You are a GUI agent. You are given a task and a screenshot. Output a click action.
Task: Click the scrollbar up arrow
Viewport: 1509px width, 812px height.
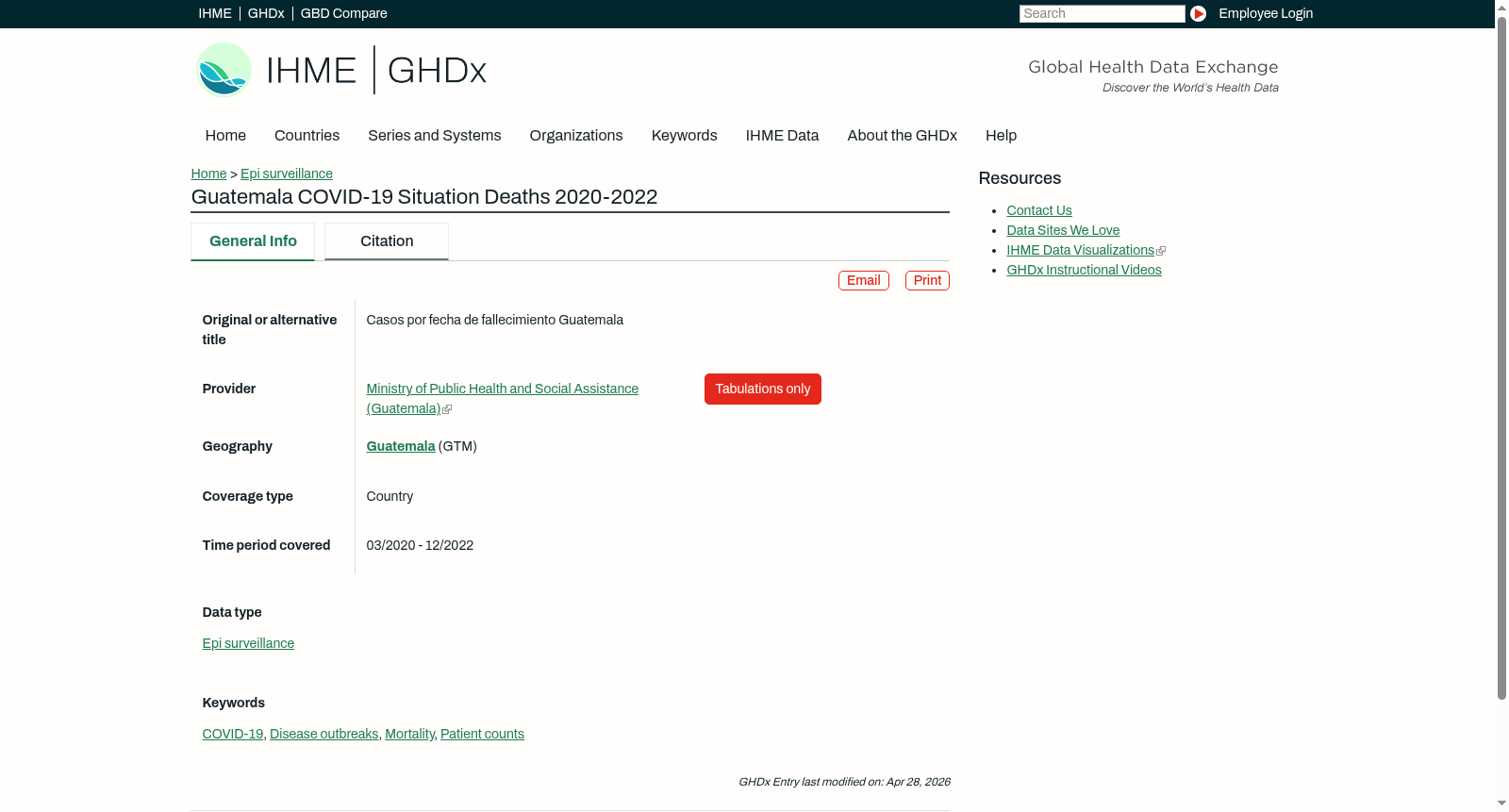pos(1501,8)
